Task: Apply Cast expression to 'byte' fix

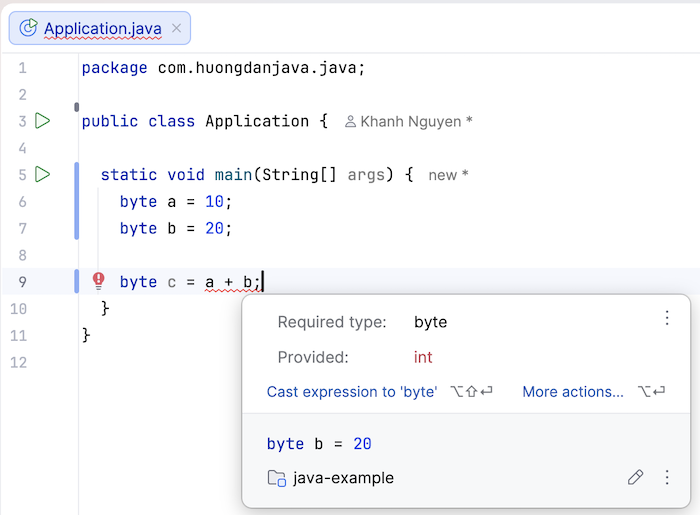Action: 352,392
